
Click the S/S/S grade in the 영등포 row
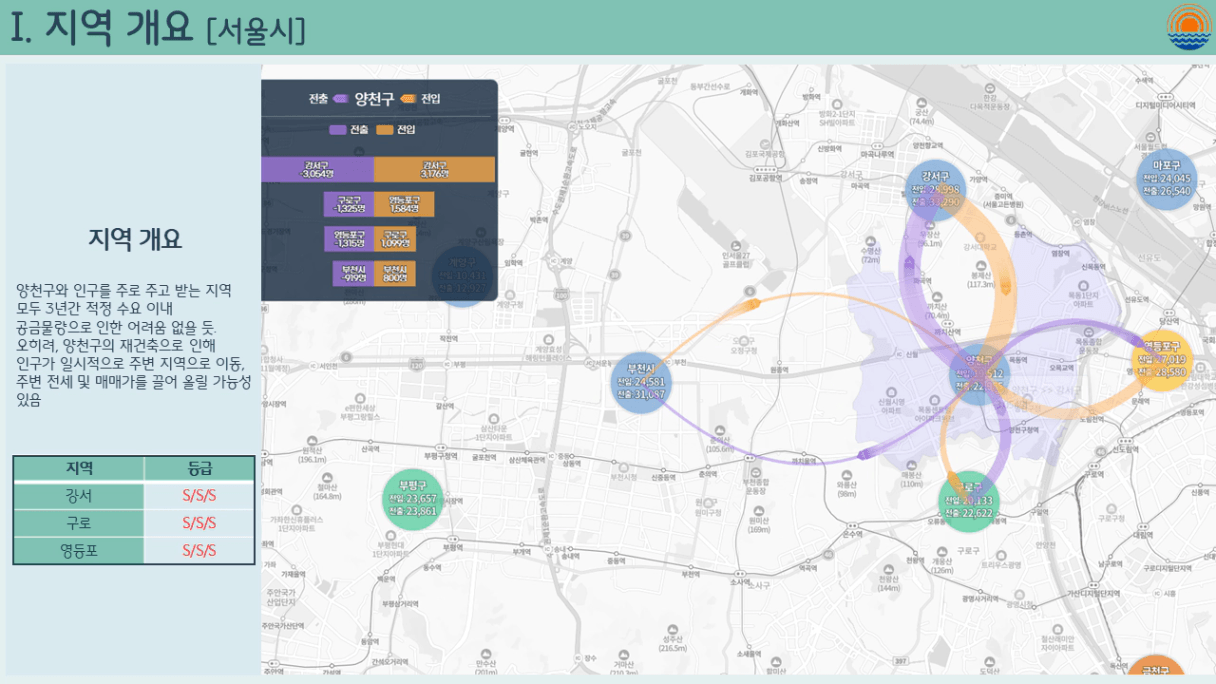(x=200, y=550)
